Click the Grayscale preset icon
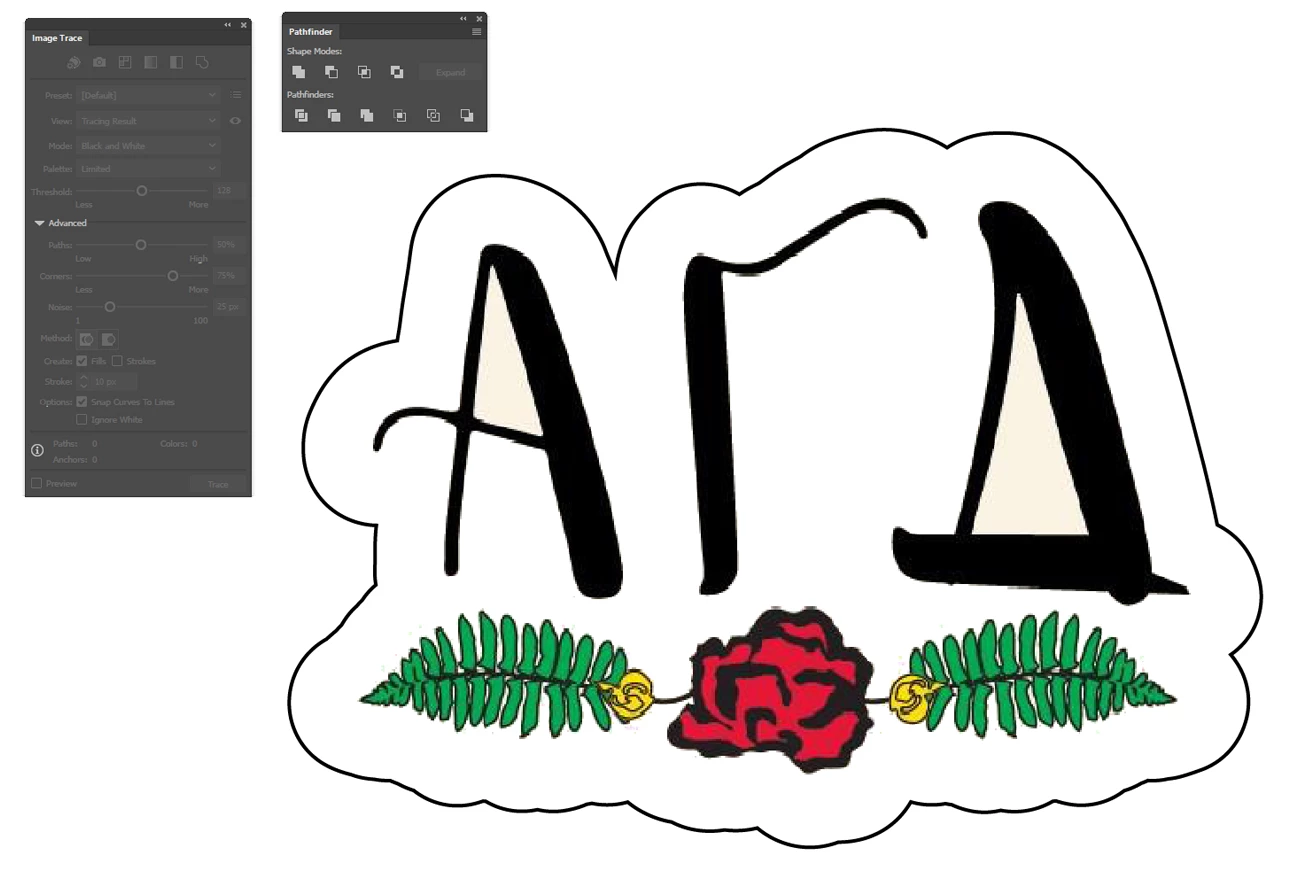 tap(151, 62)
